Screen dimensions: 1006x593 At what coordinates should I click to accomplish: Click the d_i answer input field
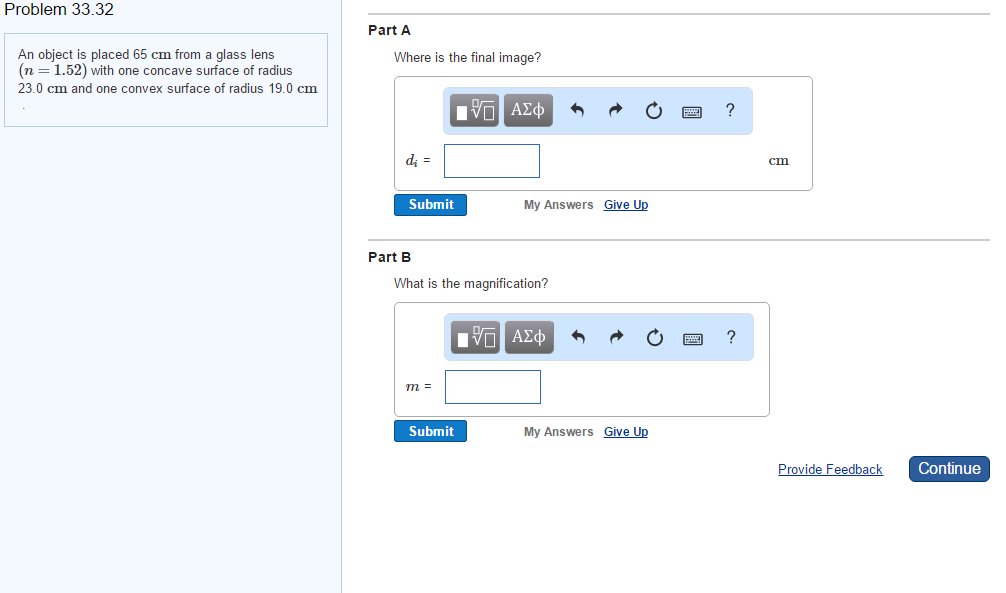pos(492,161)
